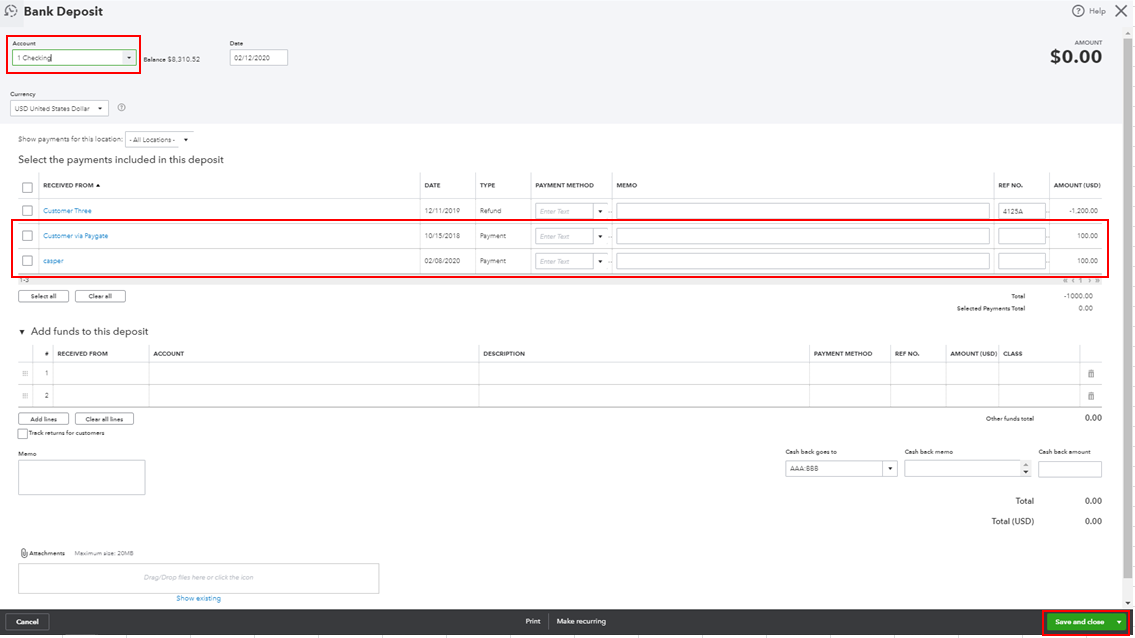Choose Make recurring in the footer
Viewport: 1135px width, 638px height.
point(581,622)
